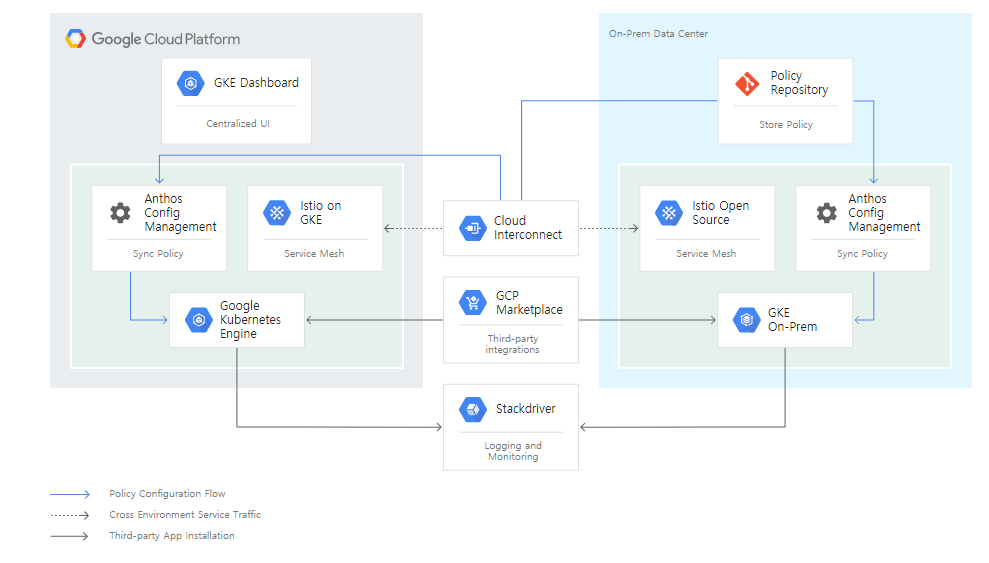Click the gear icon of On-Prem Anthos Config Management
This screenshot has height=563, width=989.
tap(826, 212)
